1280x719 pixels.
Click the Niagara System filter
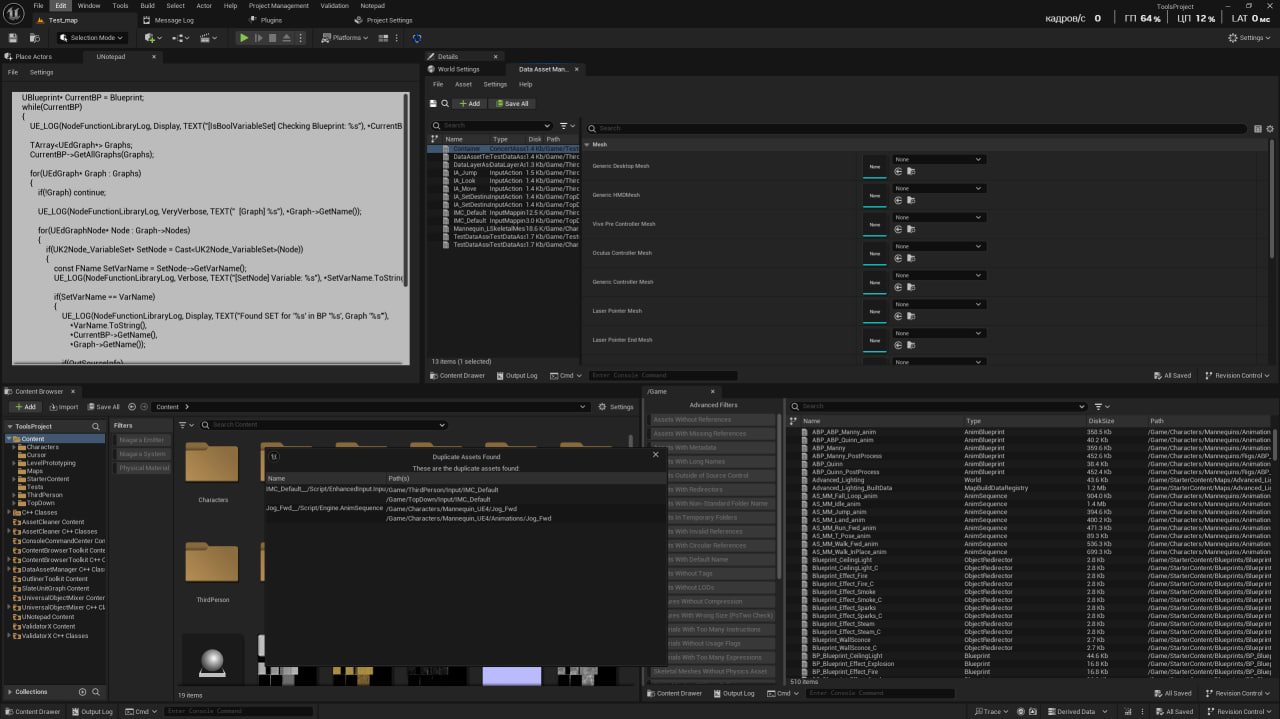(144, 454)
